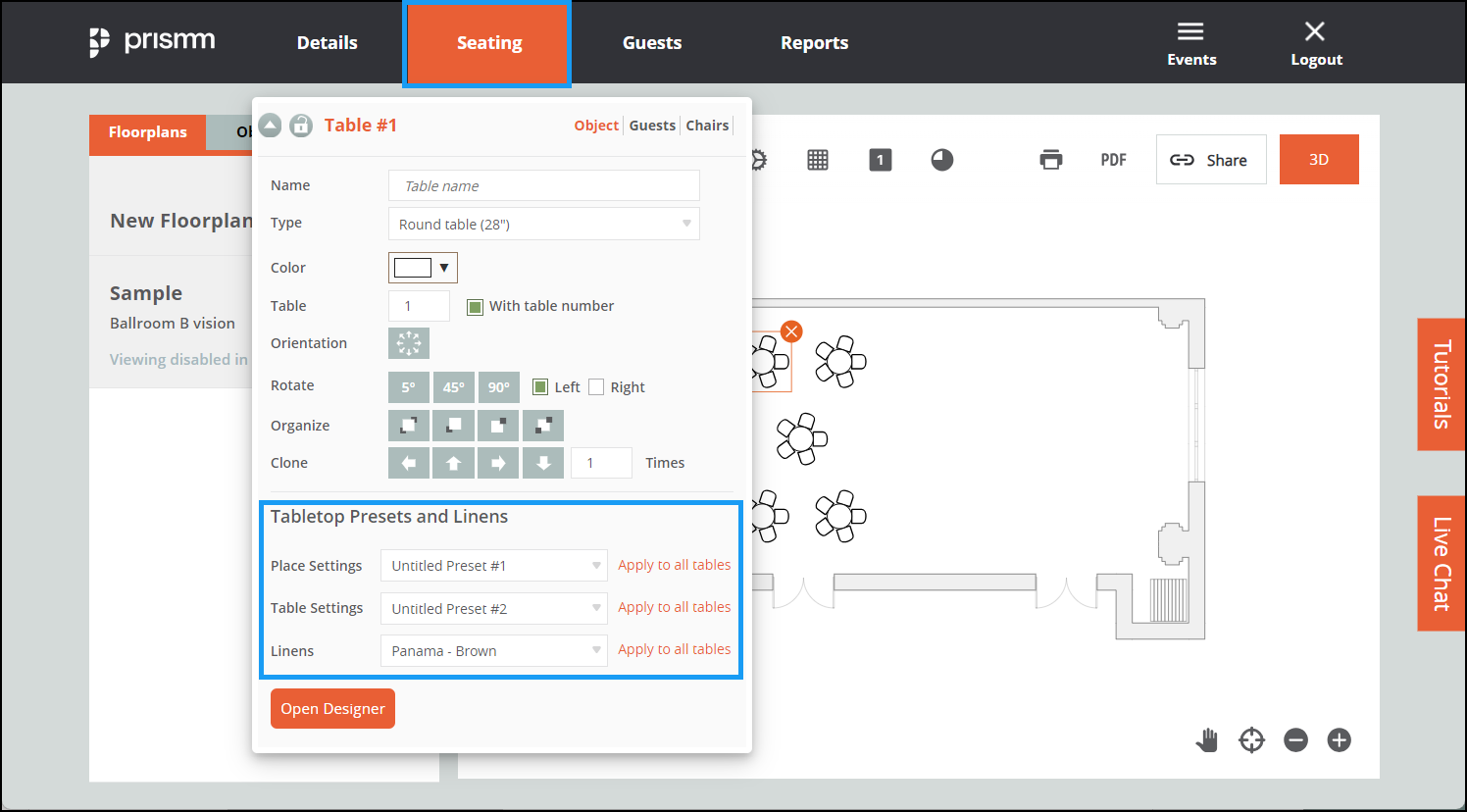1467x812 pixels.
Task: Click the Organize icon with corner brackets
Action: (x=409, y=426)
